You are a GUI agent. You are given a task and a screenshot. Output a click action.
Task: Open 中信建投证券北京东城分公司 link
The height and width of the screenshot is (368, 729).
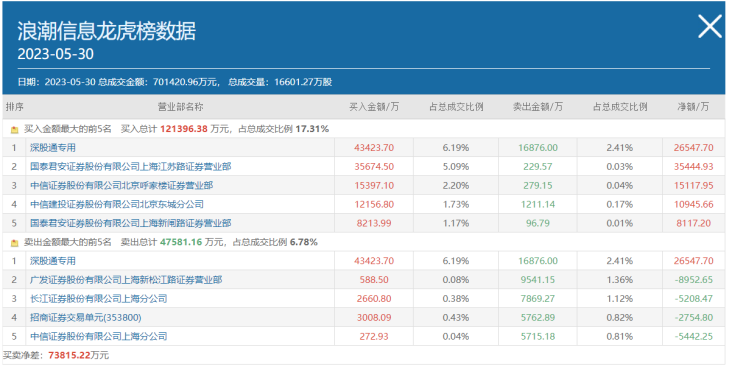pos(117,204)
